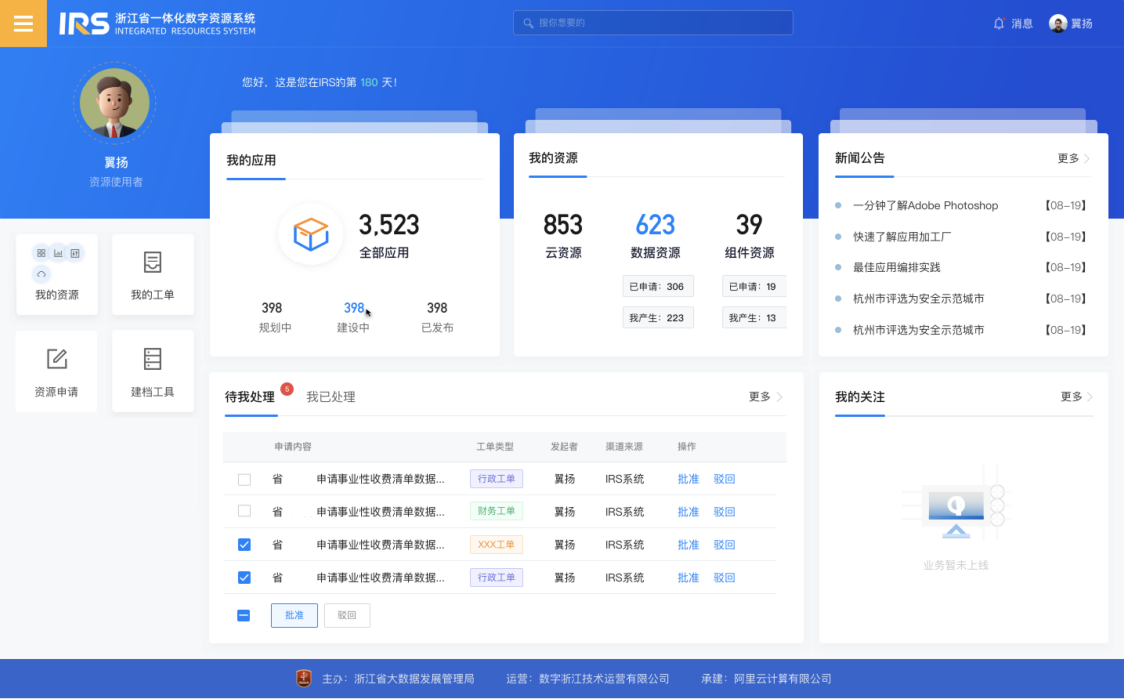
Task: Open the hamburger navigation menu
Action: tap(23, 23)
